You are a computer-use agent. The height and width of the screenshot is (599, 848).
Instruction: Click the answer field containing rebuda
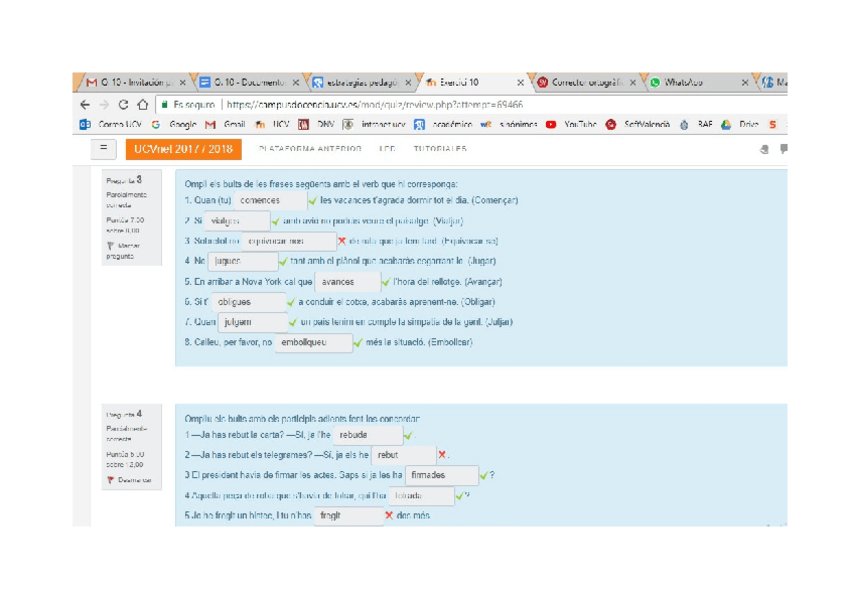[x=368, y=435]
